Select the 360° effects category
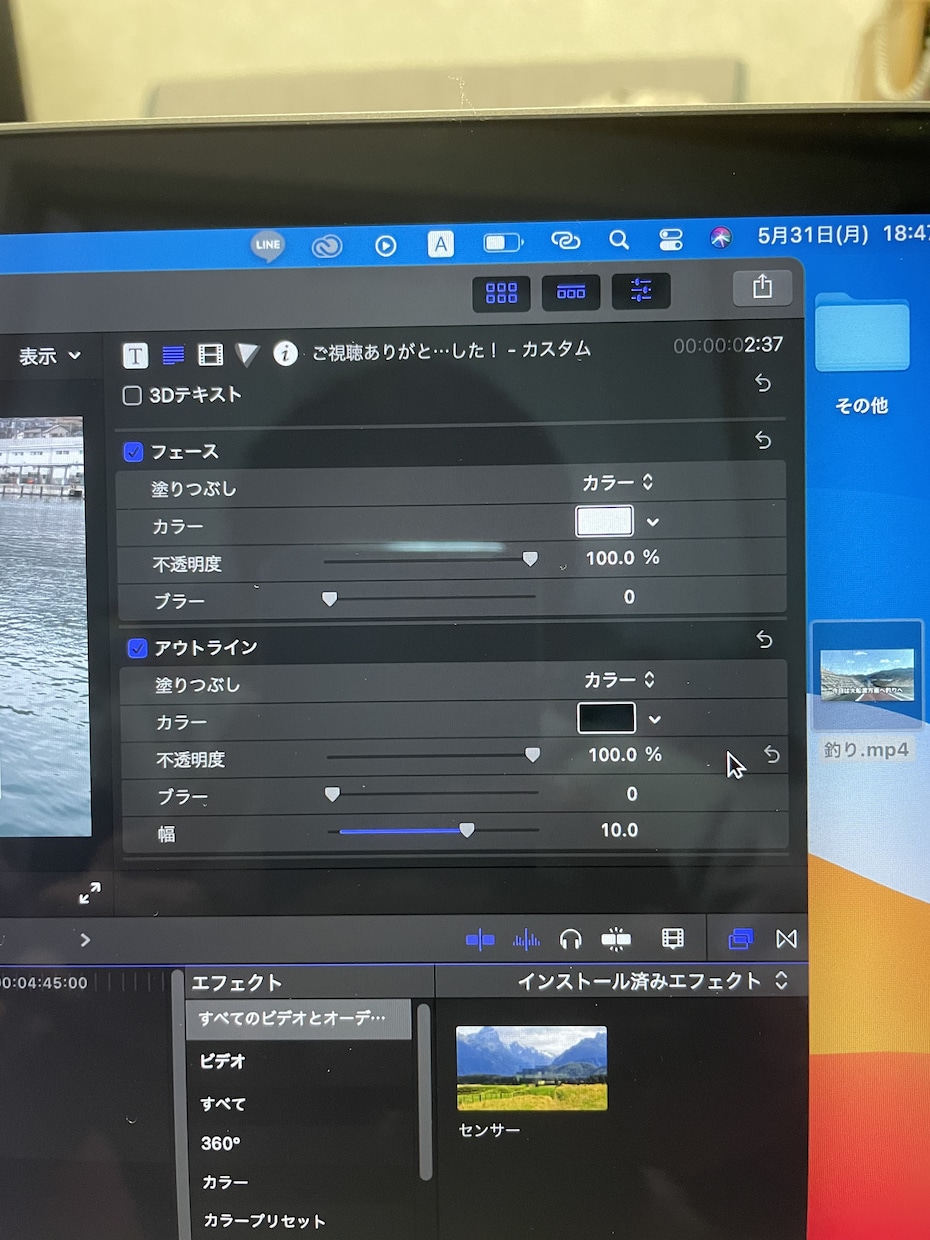Screen dimensions: 930x1240 [221, 1143]
